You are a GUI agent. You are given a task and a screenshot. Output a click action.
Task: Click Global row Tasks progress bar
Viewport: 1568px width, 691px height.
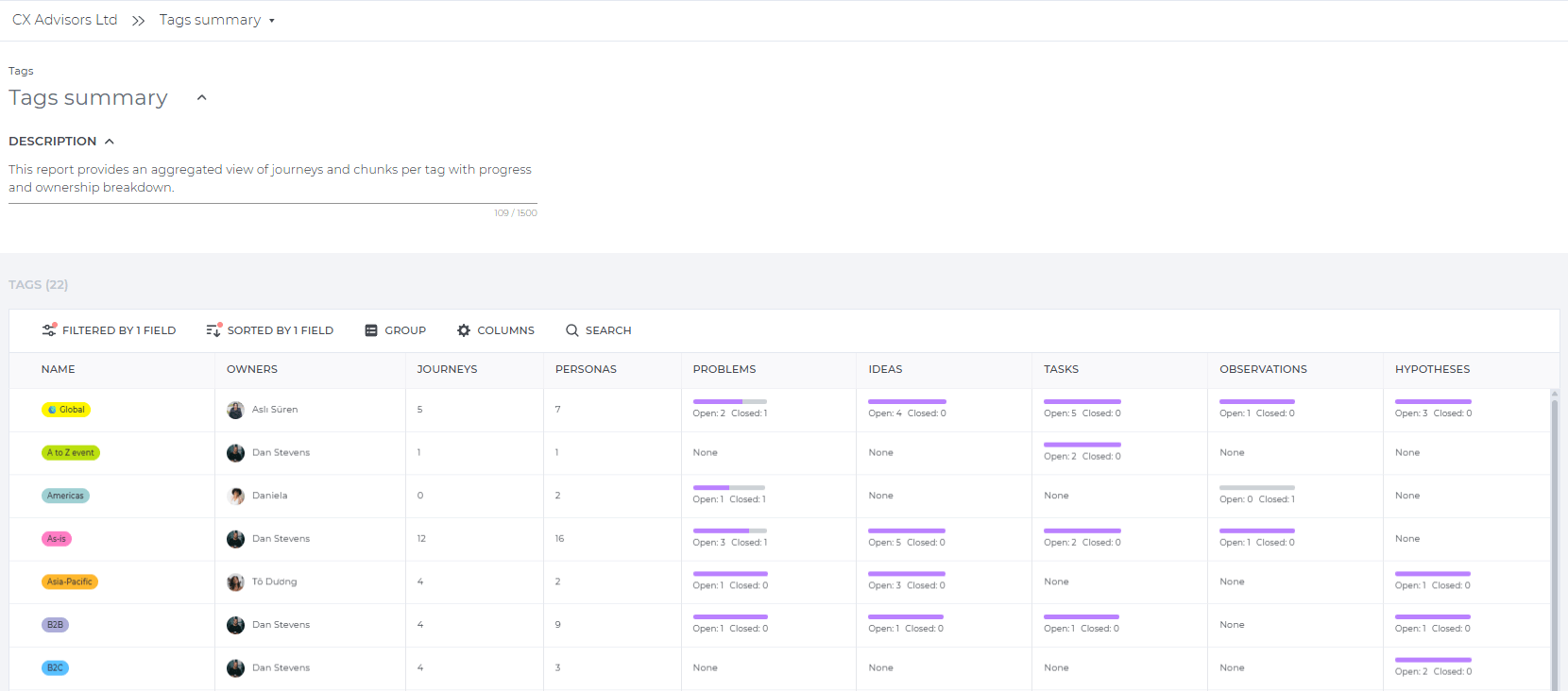pos(1082,402)
